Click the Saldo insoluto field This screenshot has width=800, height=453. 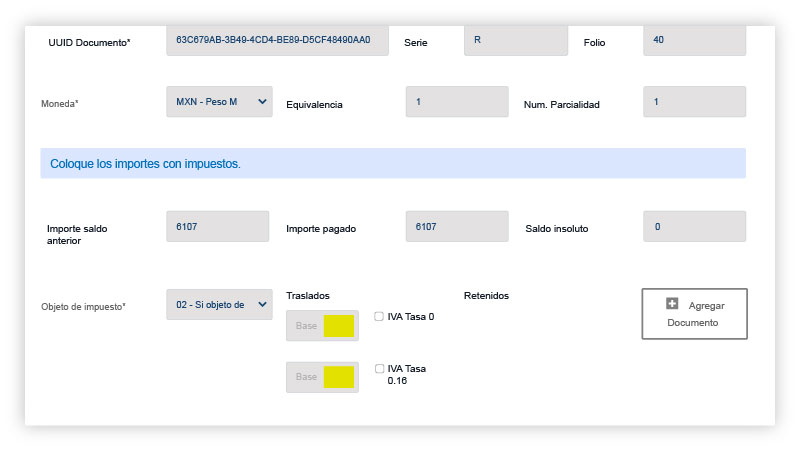[694, 226]
